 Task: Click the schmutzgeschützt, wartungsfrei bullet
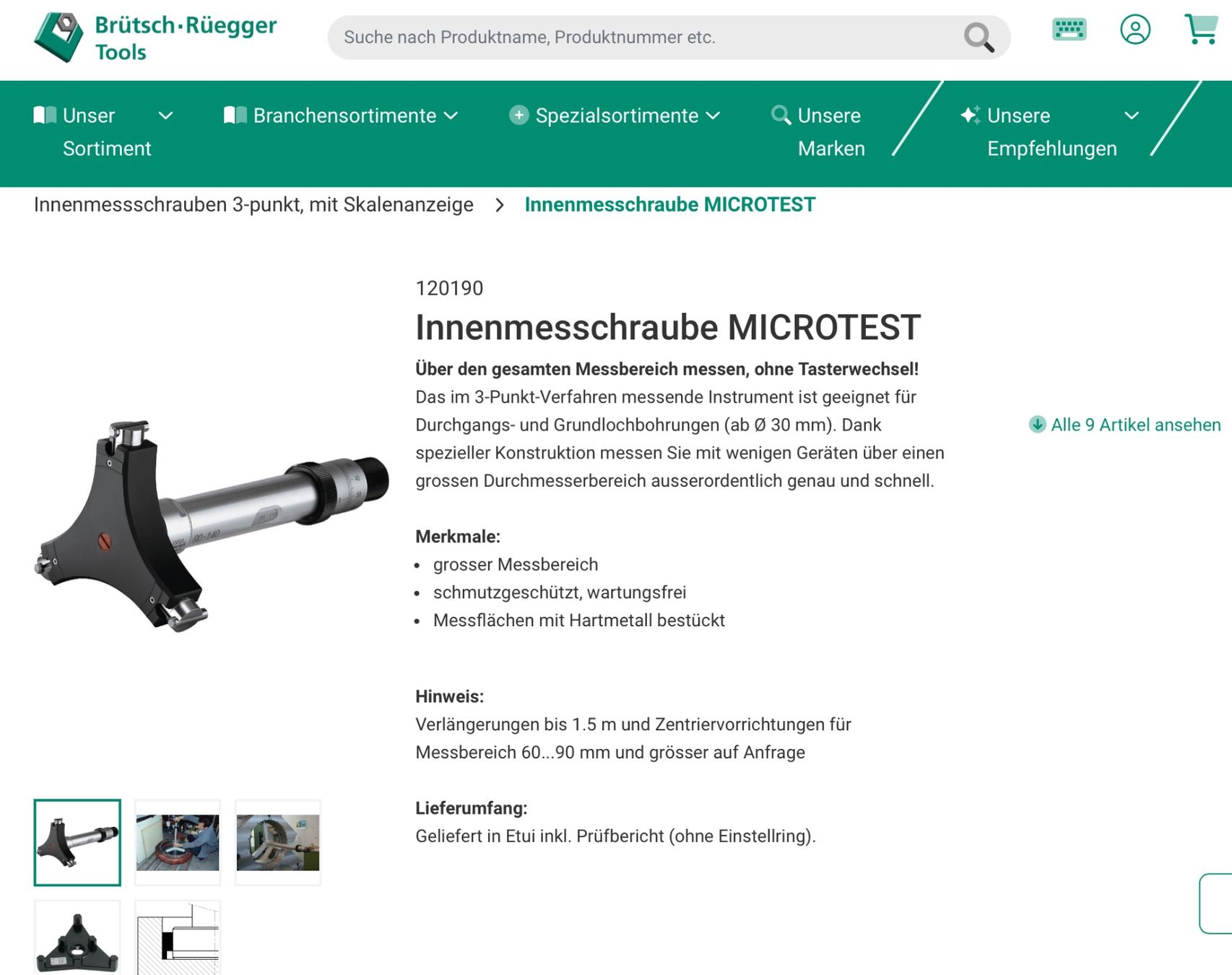560,592
